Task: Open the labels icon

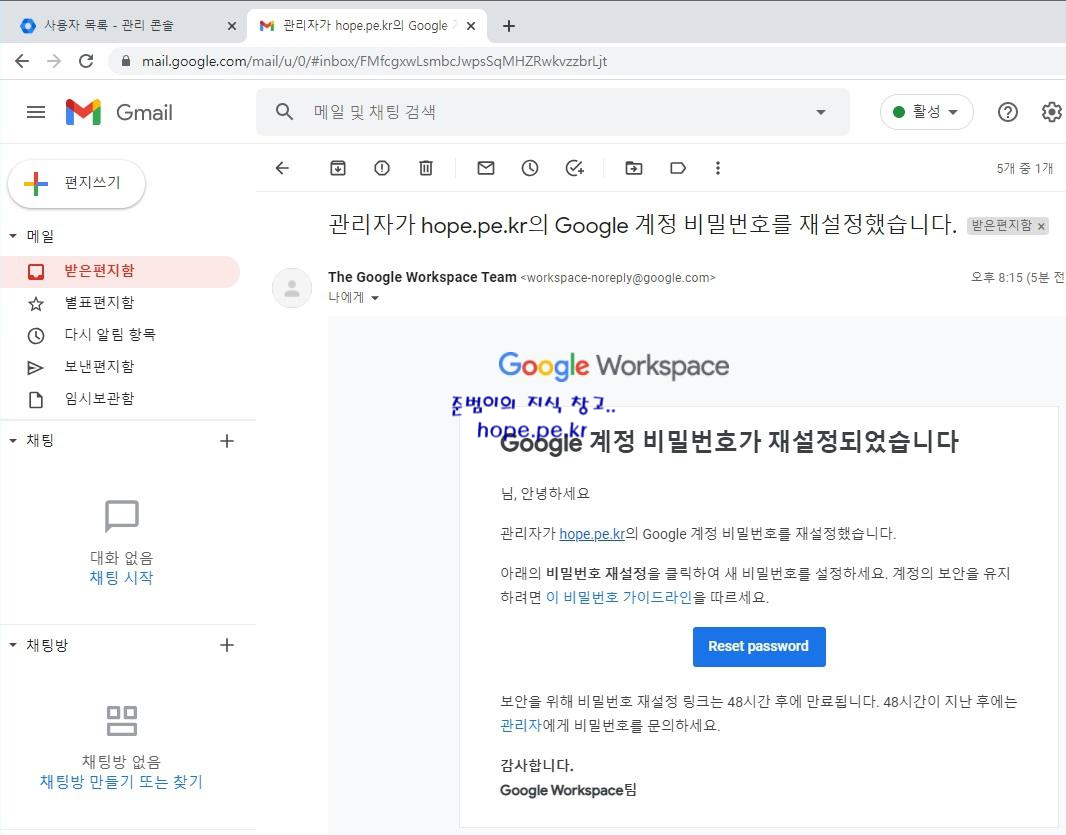Action: click(x=678, y=168)
